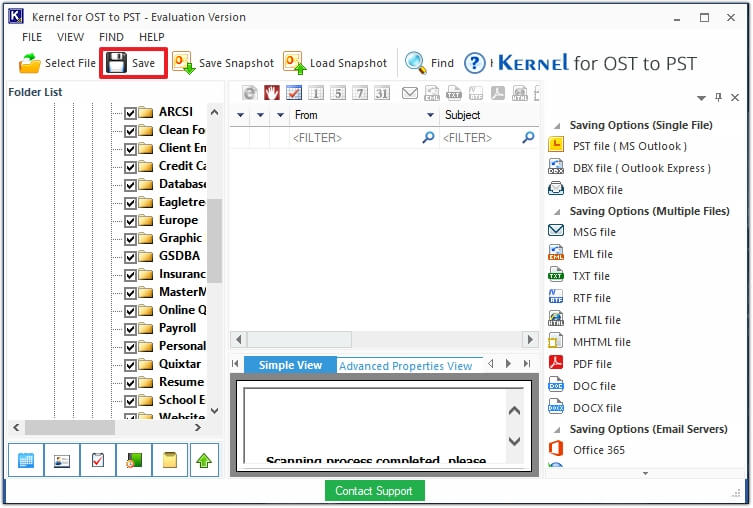Click the Save Snapshot icon
Screen dimensions: 753x508
click(x=183, y=63)
